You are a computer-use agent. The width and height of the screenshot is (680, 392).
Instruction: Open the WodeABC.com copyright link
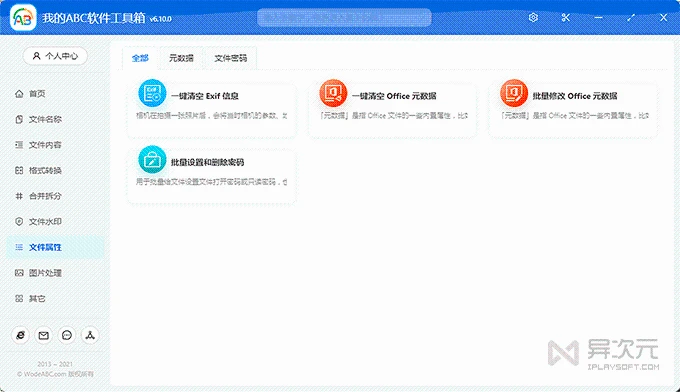[x=55, y=374]
